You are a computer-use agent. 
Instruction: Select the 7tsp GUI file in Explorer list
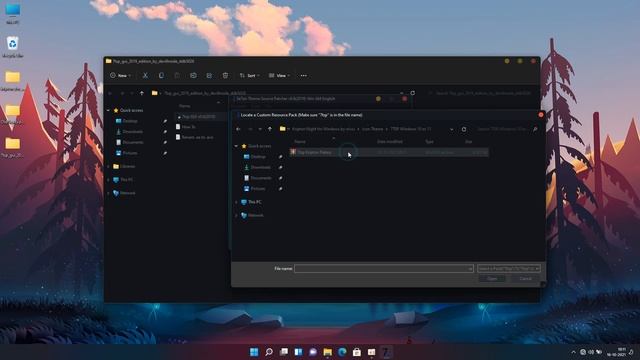click(200, 117)
